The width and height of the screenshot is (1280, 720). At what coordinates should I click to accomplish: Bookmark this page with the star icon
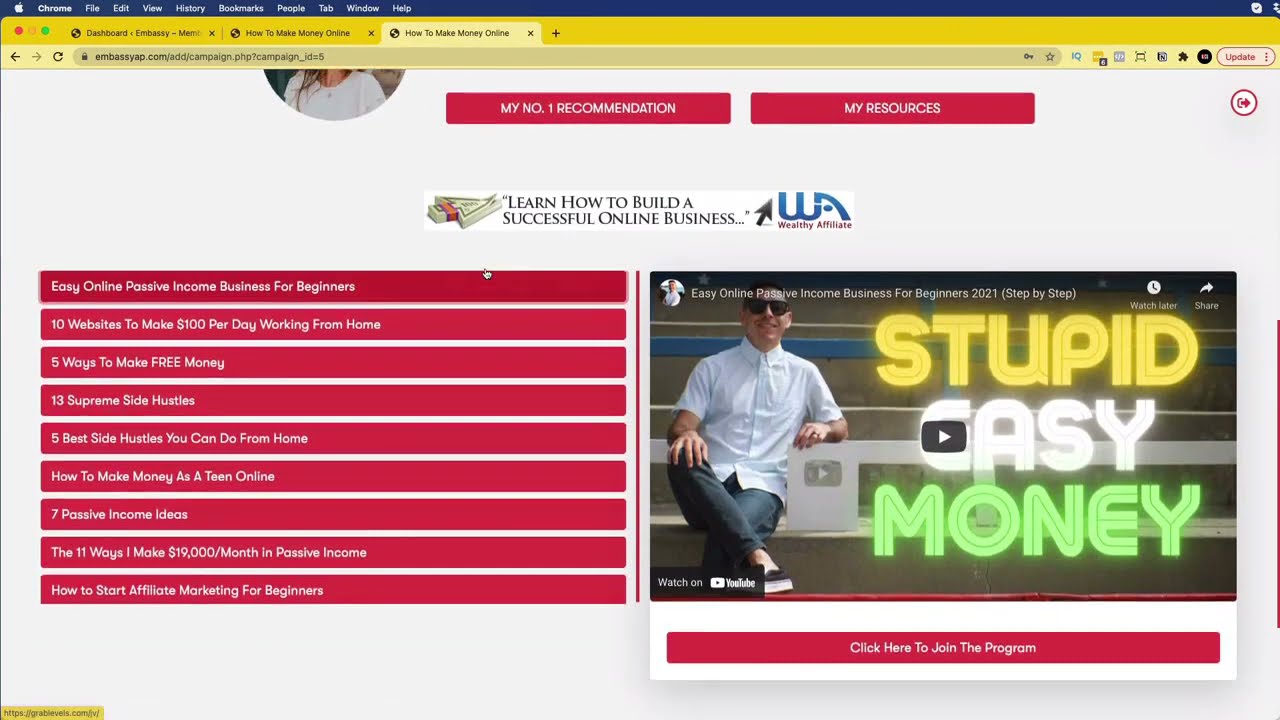(x=1050, y=57)
